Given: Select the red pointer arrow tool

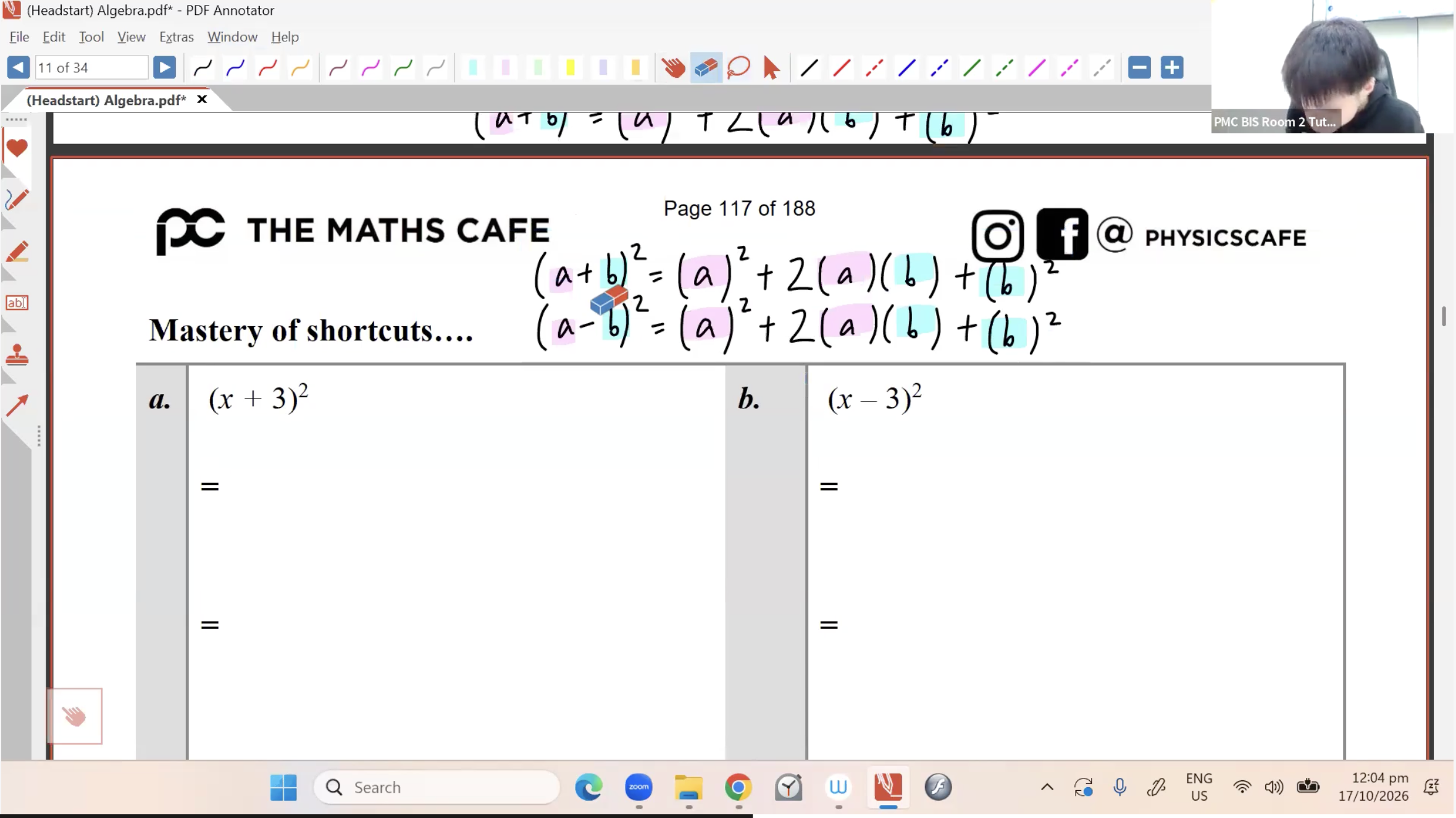Looking at the screenshot, I should click(x=771, y=67).
